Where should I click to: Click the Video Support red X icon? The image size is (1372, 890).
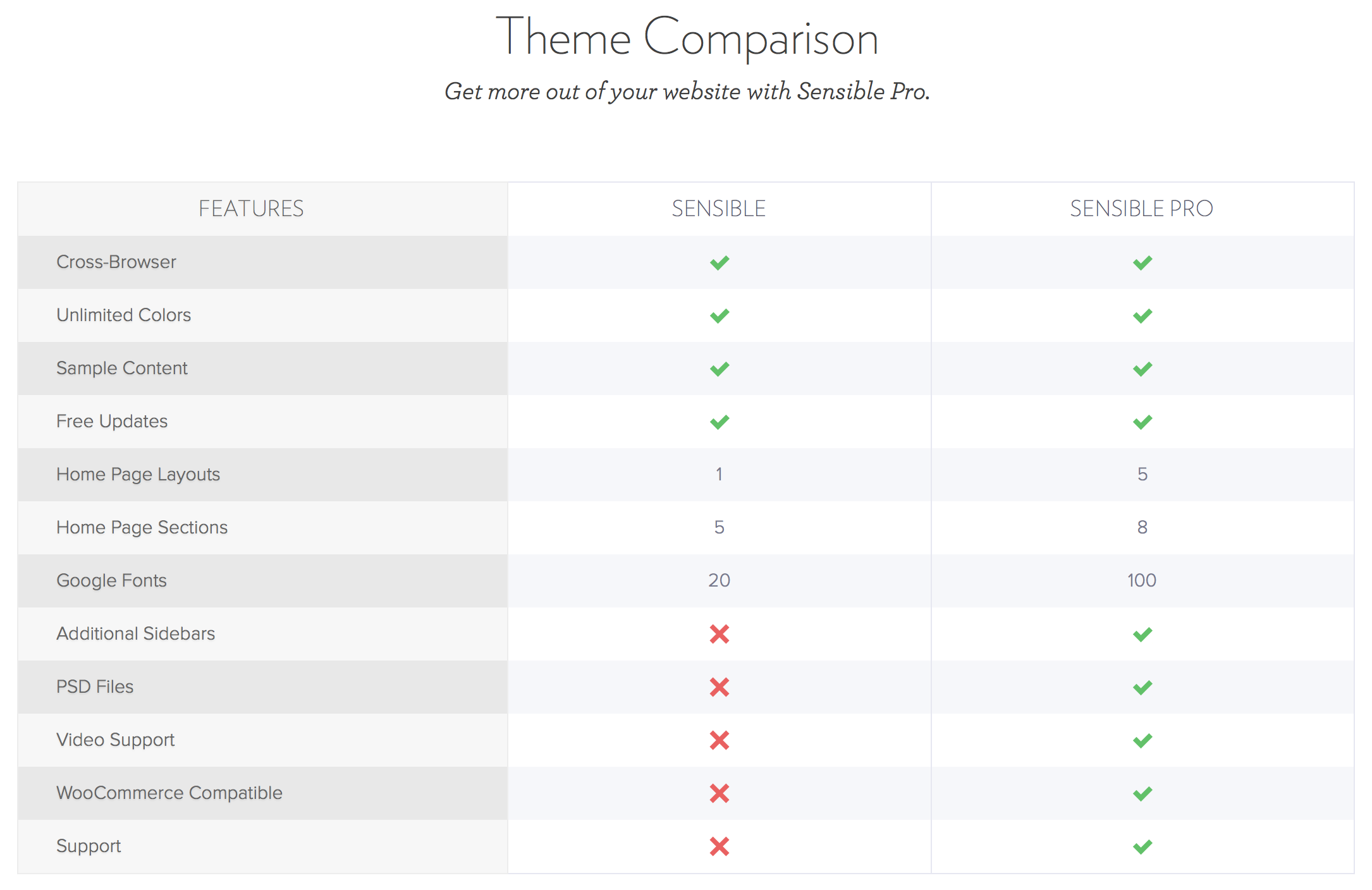pos(720,740)
